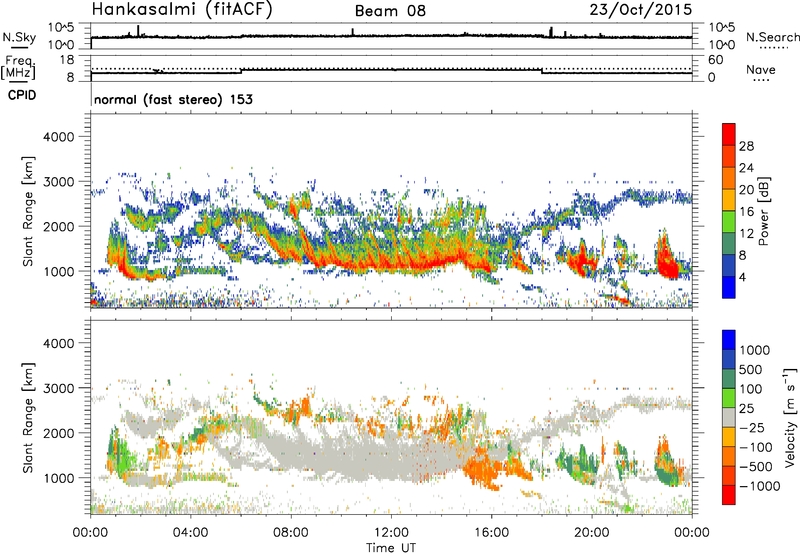
Task: Click the date "23/Oct/2015"
Action: [641, 10]
